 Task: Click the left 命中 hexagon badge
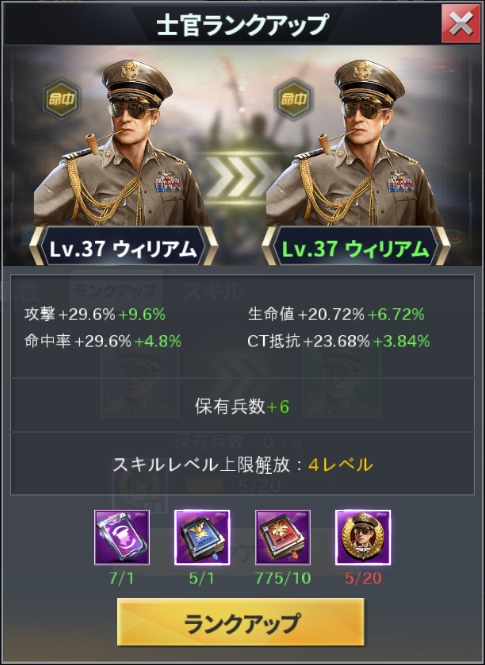[62, 99]
